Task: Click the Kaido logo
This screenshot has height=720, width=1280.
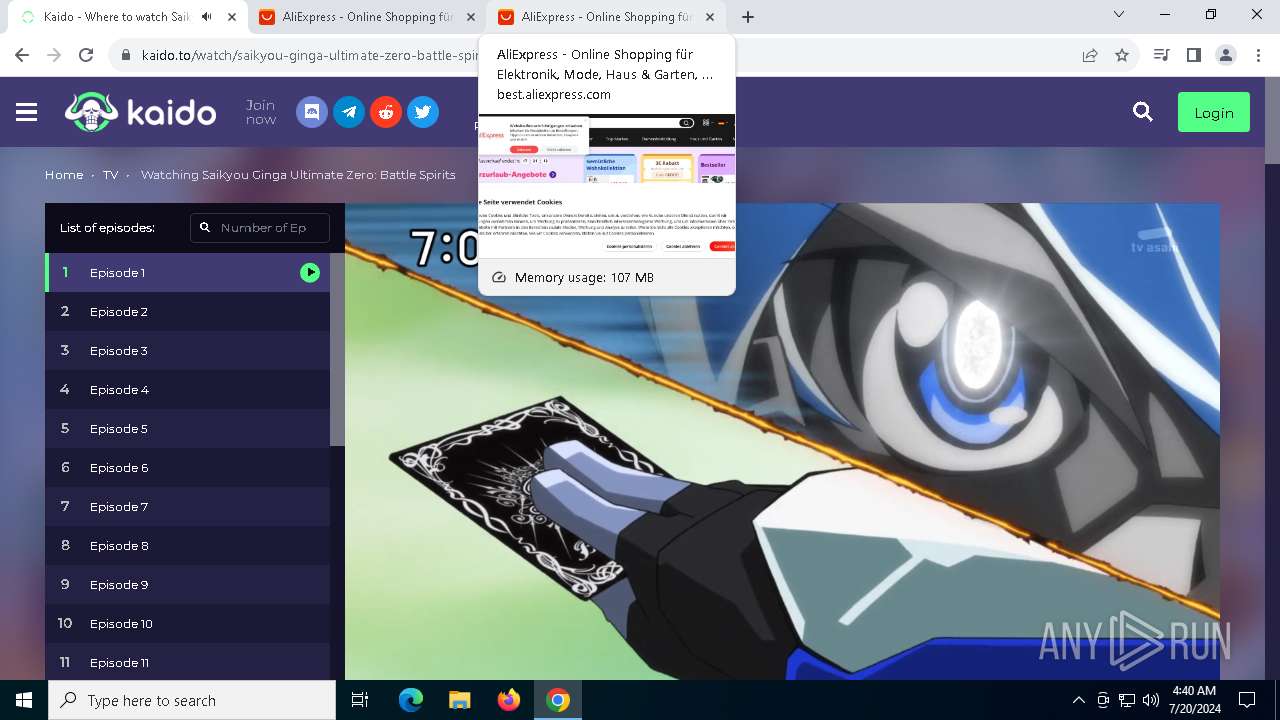Action: pyautogui.click(x=141, y=112)
